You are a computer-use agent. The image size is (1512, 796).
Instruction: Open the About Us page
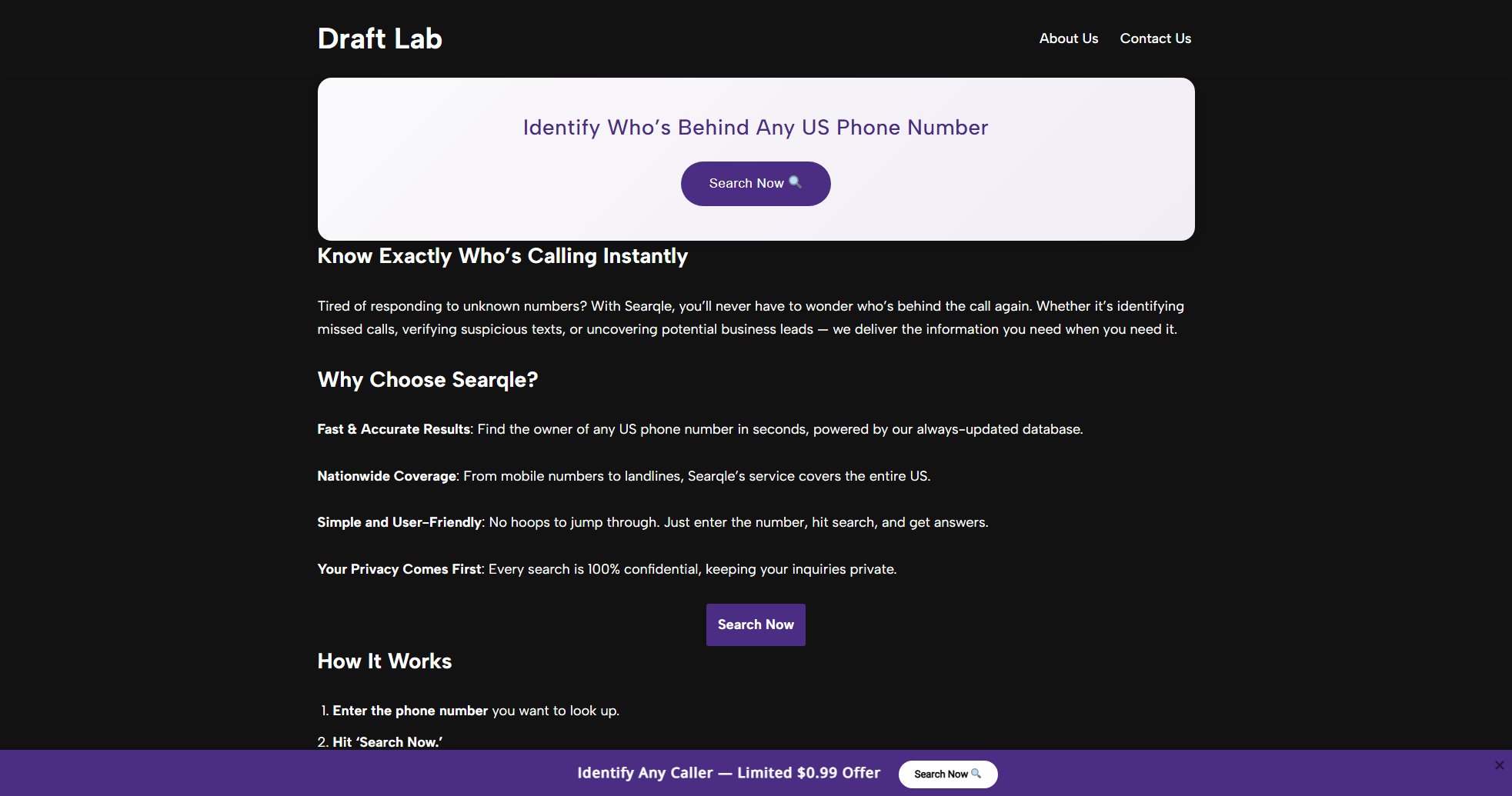click(1068, 38)
